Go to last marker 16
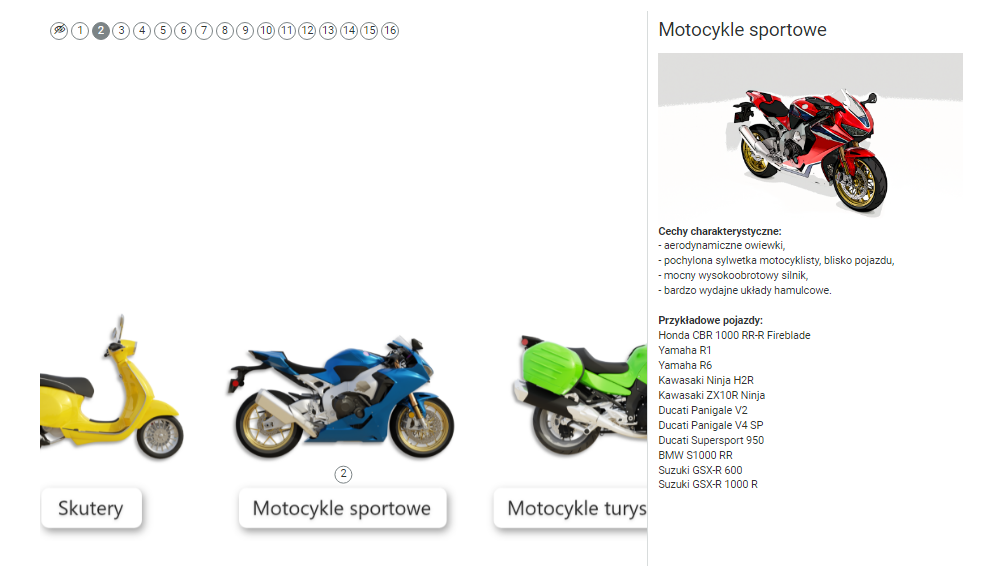 point(390,31)
